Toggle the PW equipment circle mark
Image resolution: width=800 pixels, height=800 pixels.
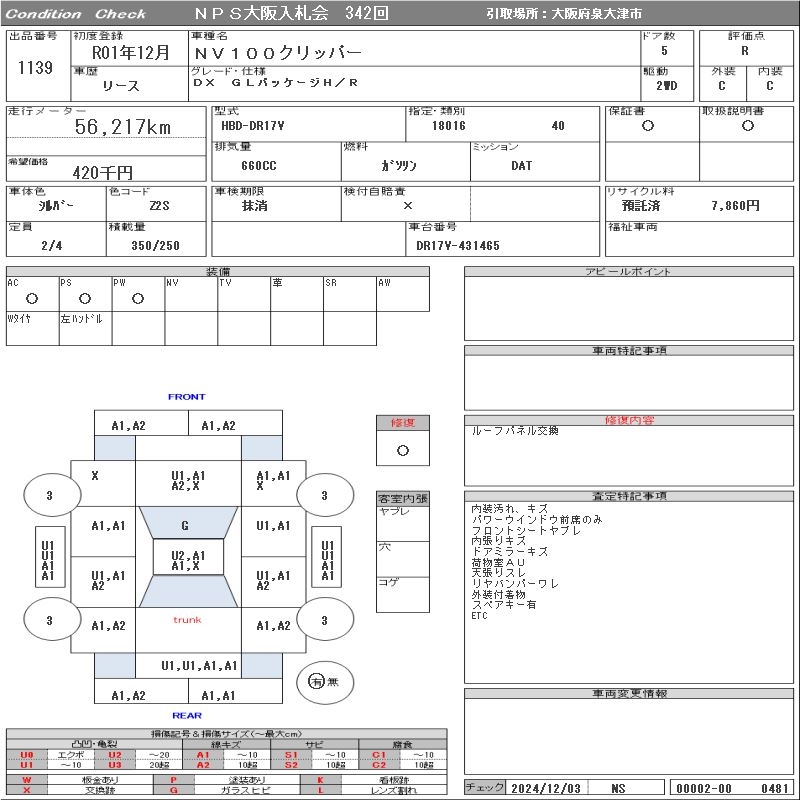click(x=137, y=299)
